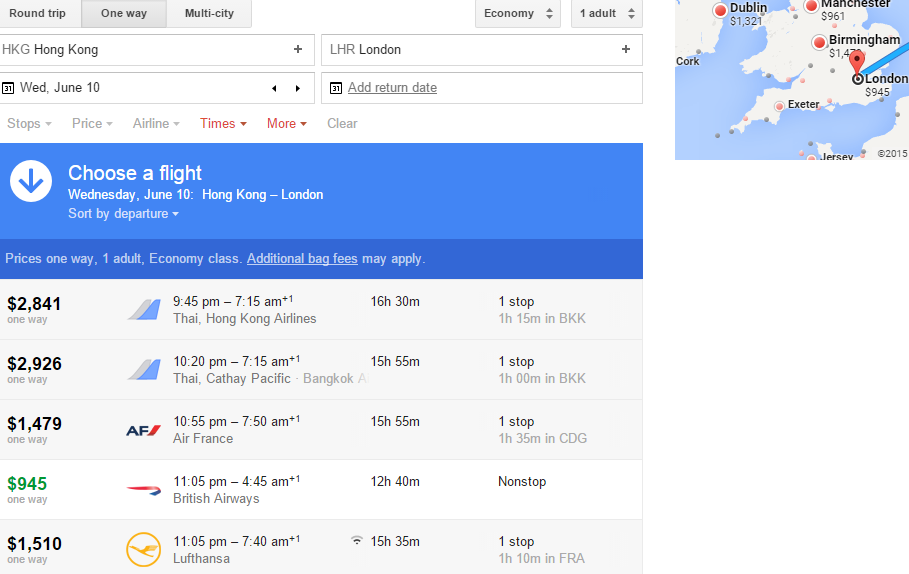This screenshot has width=909, height=574.
Task: Open the More filter dropdown
Action: click(286, 123)
